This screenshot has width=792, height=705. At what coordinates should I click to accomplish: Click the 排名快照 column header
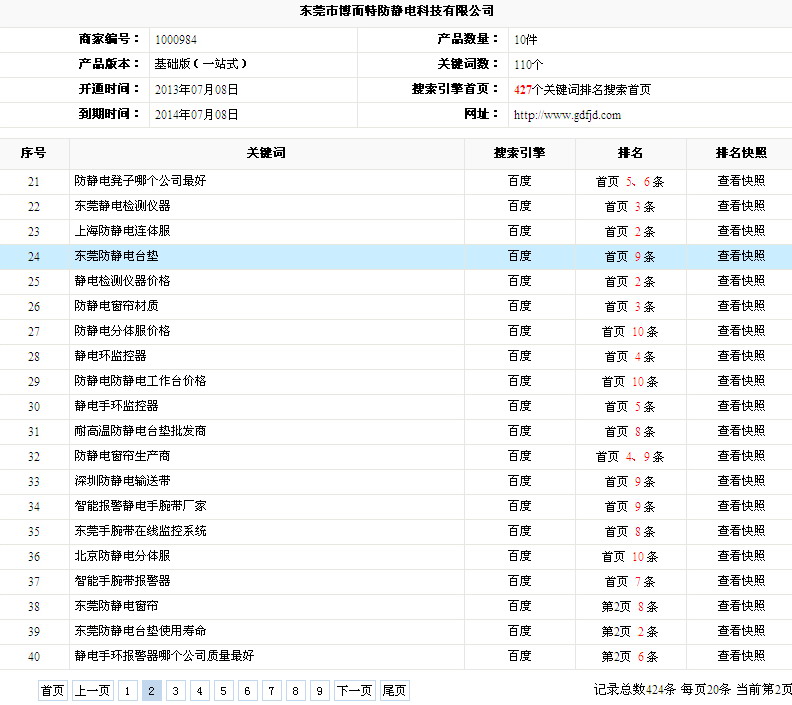(x=741, y=153)
